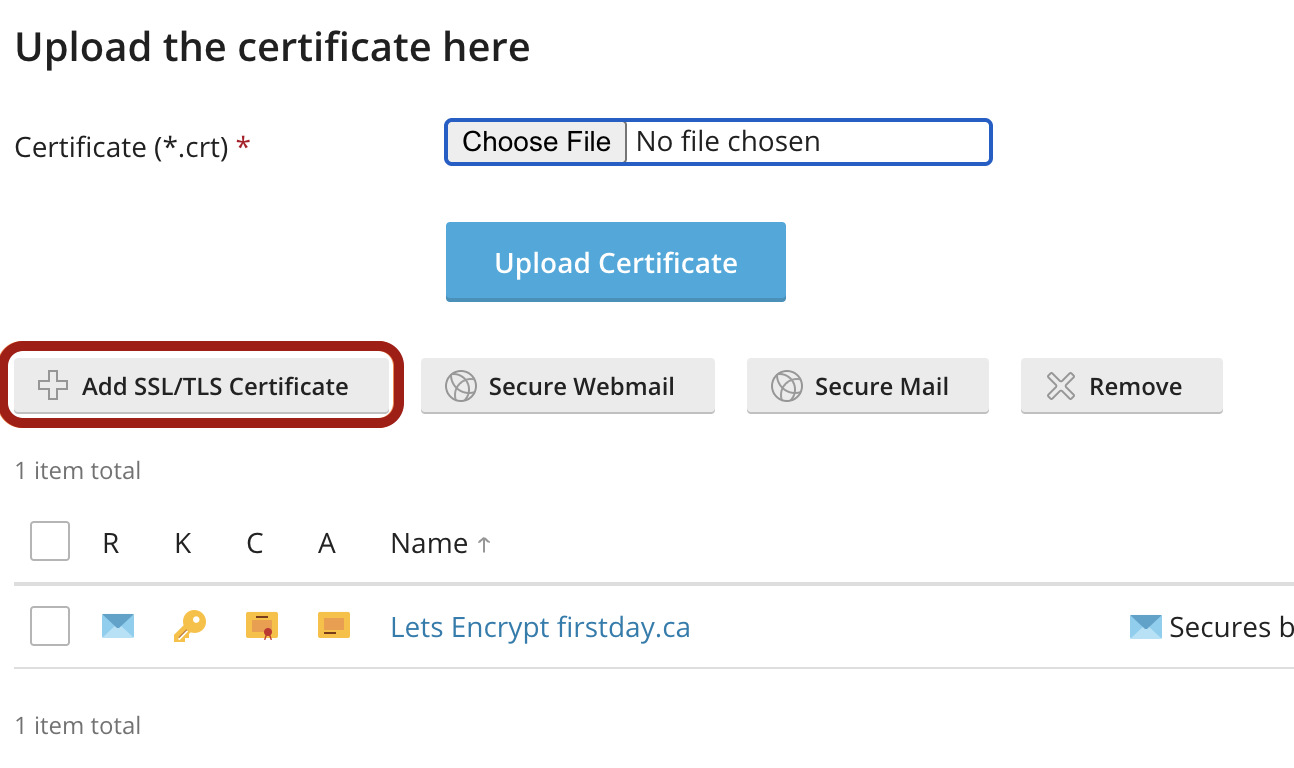
Task: Click the Upload Certificate button
Action: pyautogui.click(x=616, y=262)
